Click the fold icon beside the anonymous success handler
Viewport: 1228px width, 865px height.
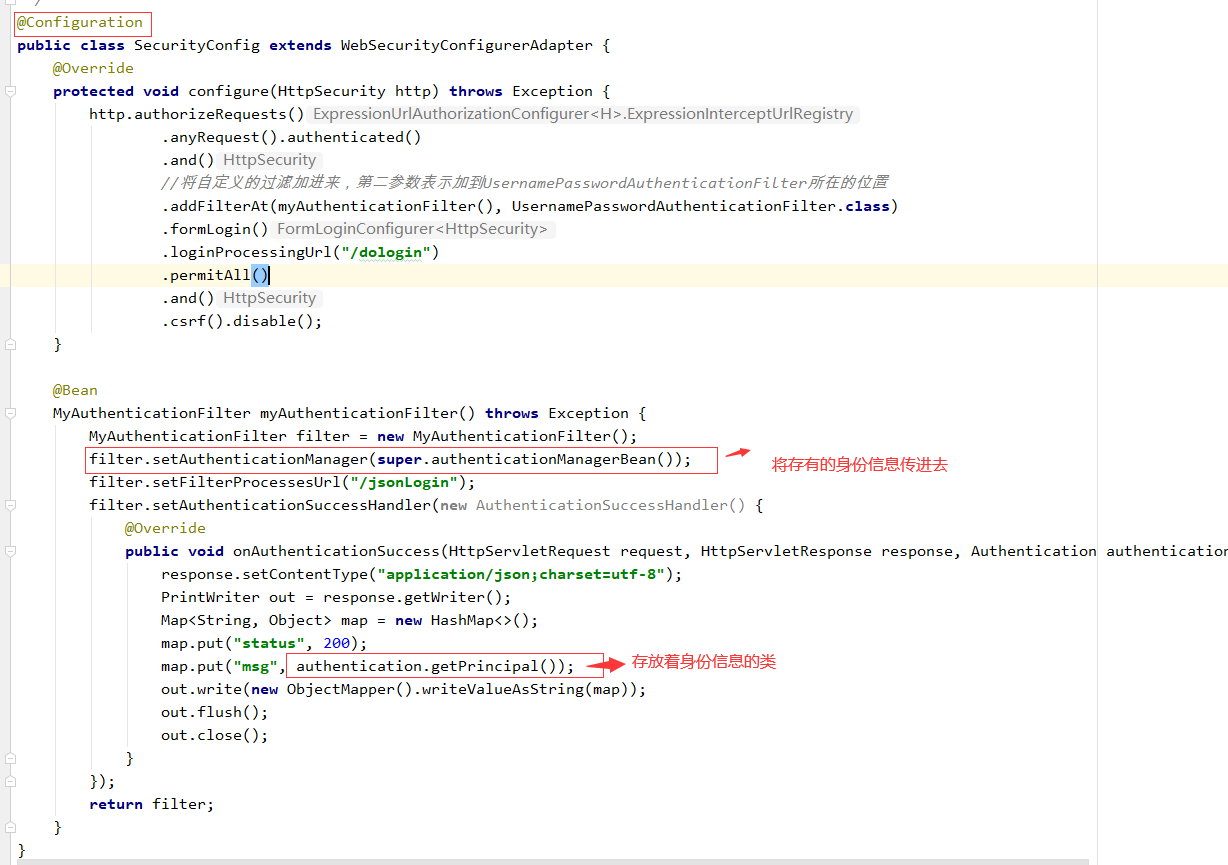(x=10, y=505)
